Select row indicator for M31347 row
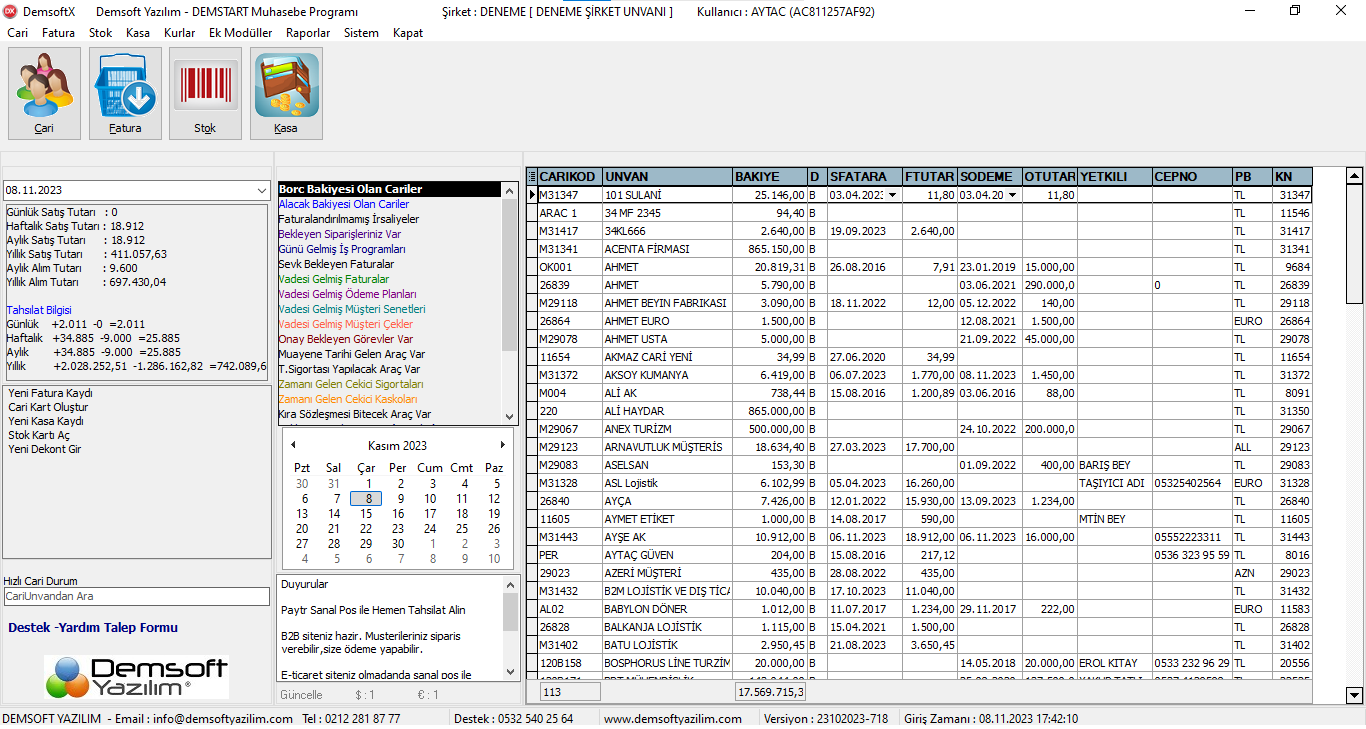 (x=532, y=195)
